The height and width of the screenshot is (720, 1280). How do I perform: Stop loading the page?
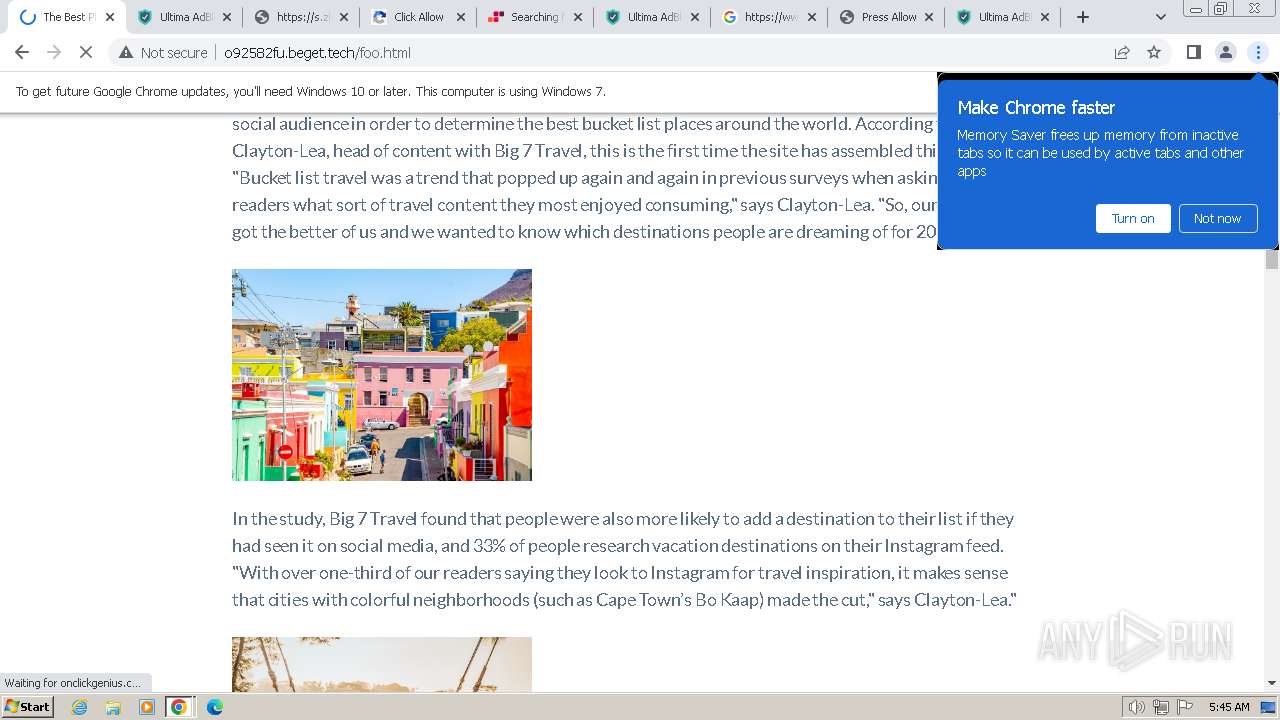click(86, 52)
